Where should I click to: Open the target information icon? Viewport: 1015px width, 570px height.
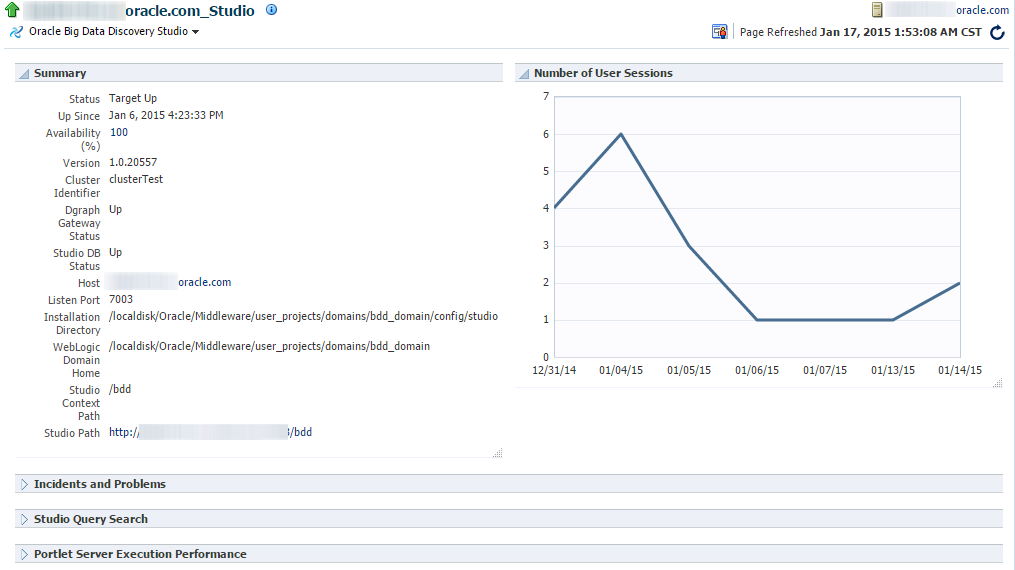pyautogui.click(x=272, y=10)
